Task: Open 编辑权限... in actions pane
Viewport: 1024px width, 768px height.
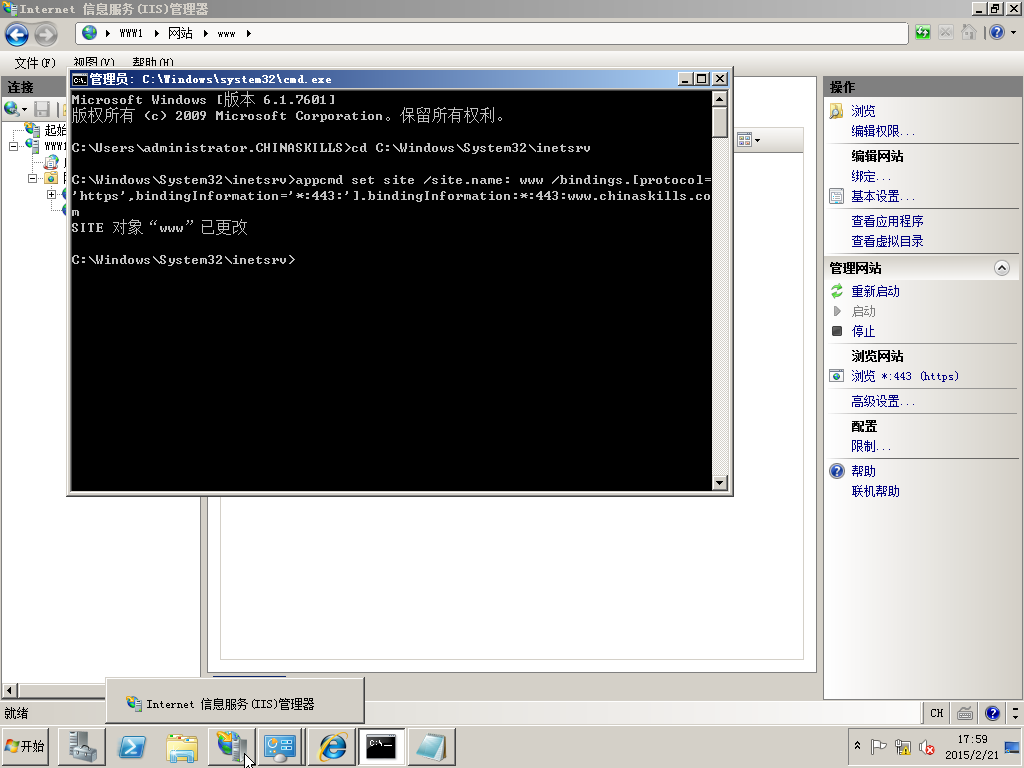Action: 883,131
